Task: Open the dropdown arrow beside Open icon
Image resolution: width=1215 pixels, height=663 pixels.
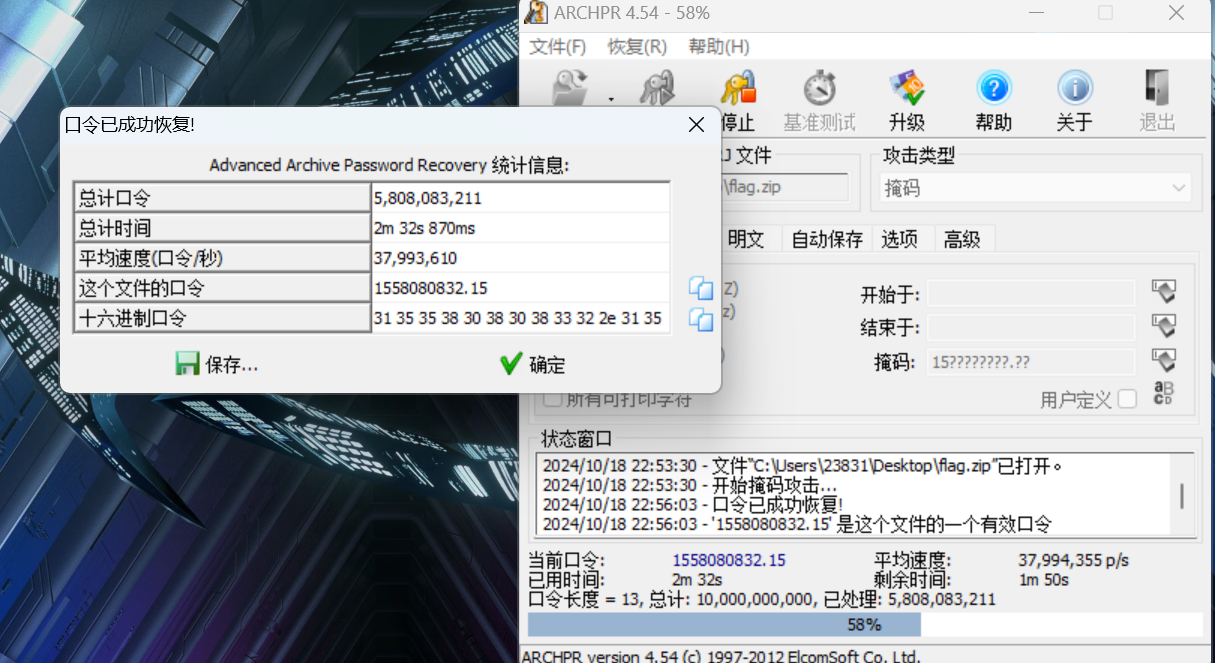Action: [610, 98]
